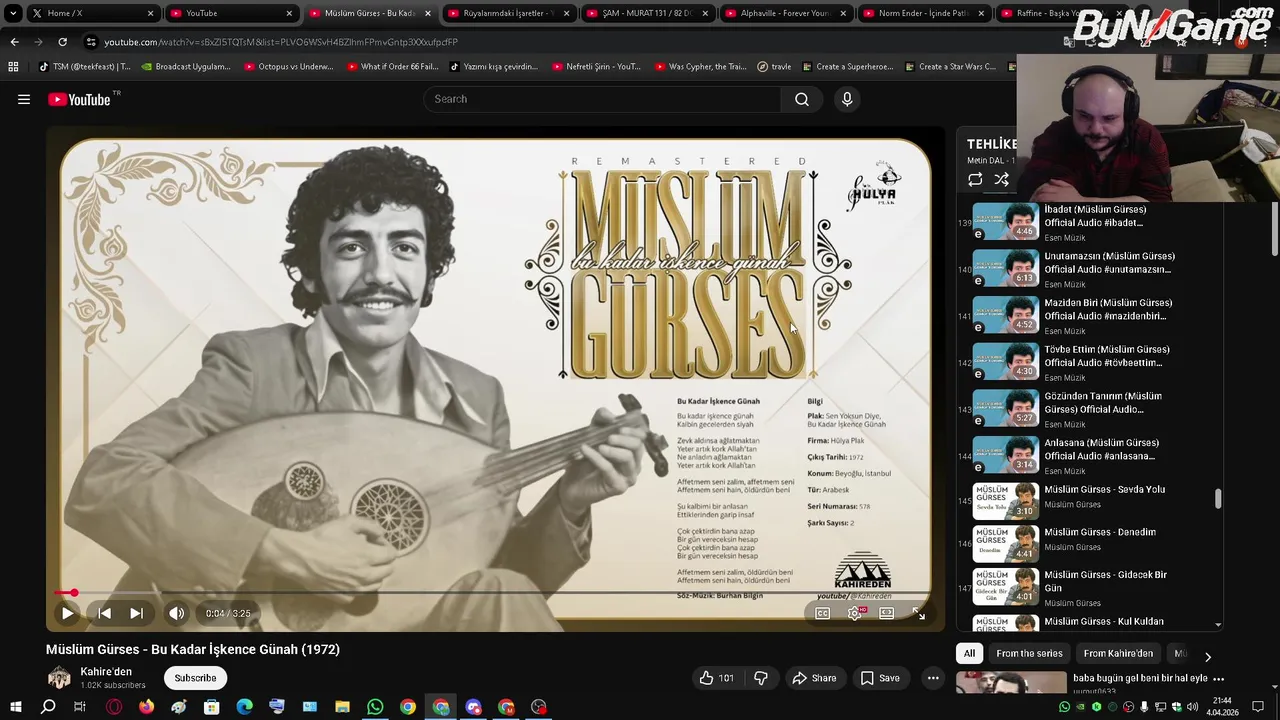Open Microsoft Store from taskbar
The height and width of the screenshot is (720, 1280).
coord(212,707)
